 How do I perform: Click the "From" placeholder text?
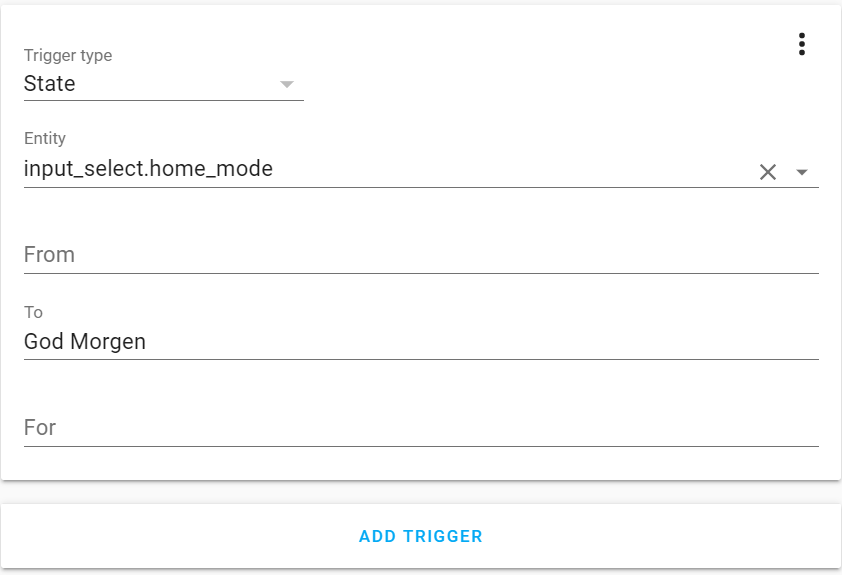[49, 255]
